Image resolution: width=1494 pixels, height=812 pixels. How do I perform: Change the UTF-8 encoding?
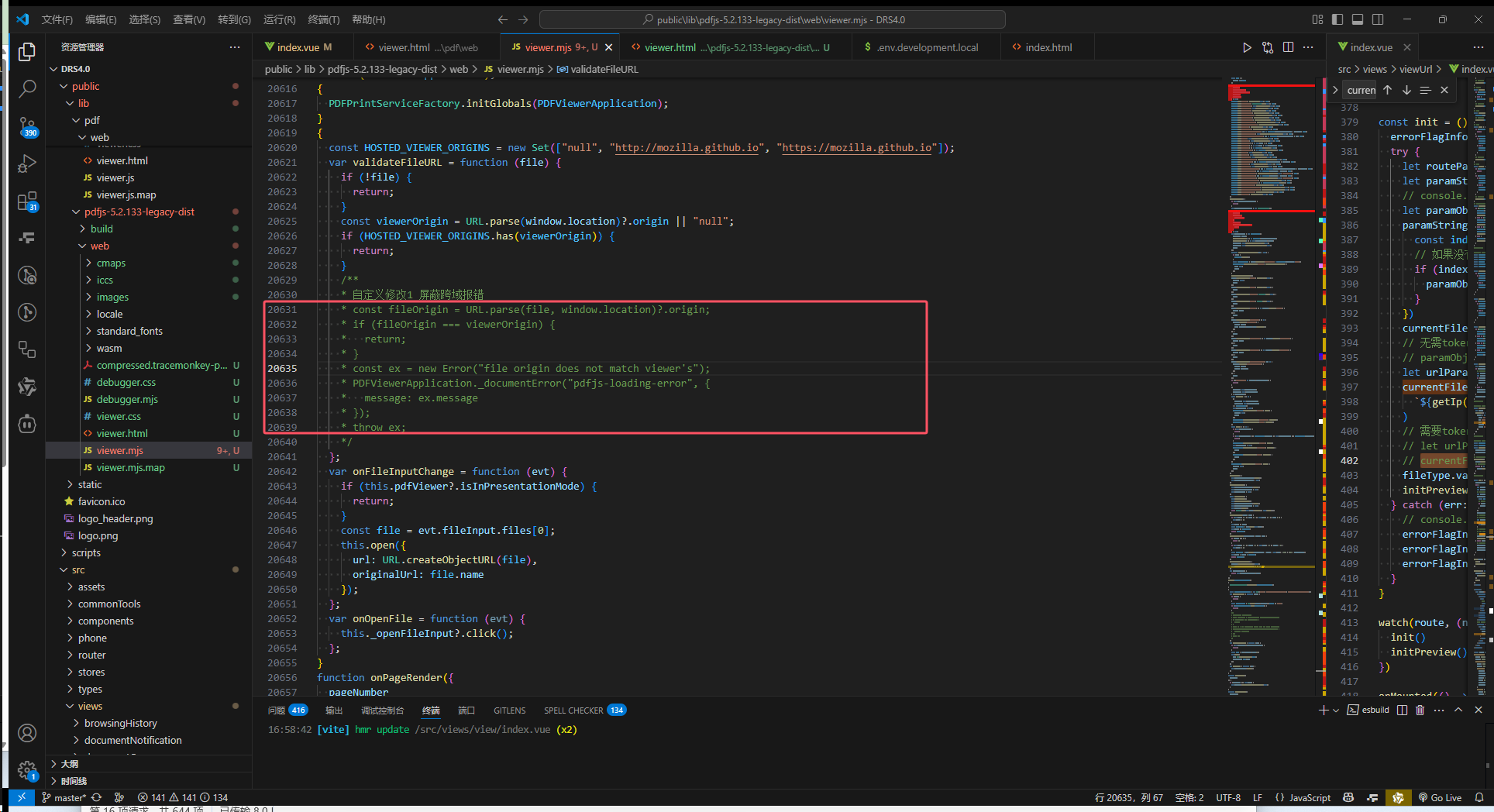(x=1228, y=797)
